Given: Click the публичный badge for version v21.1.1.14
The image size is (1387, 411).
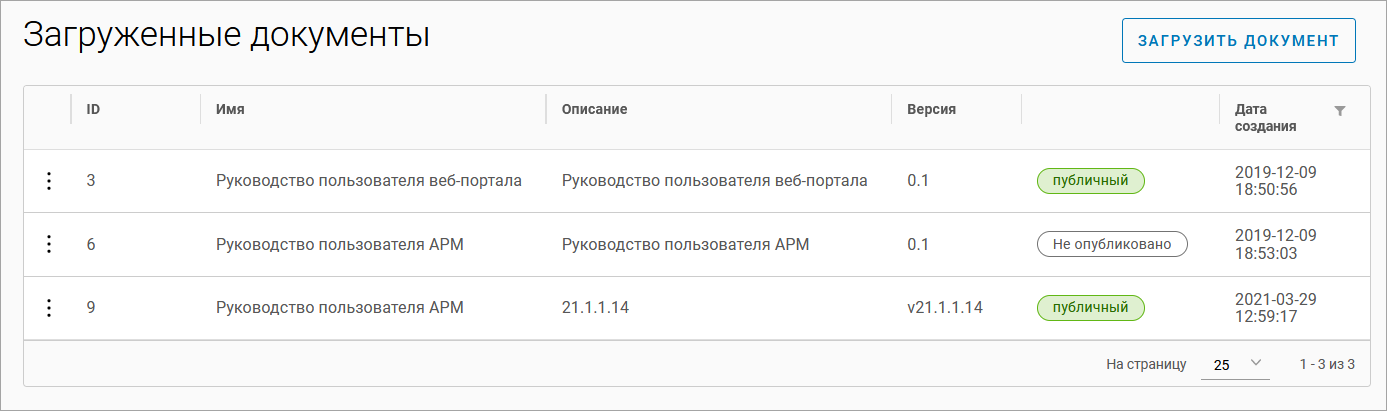Looking at the screenshot, I should pos(1090,308).
